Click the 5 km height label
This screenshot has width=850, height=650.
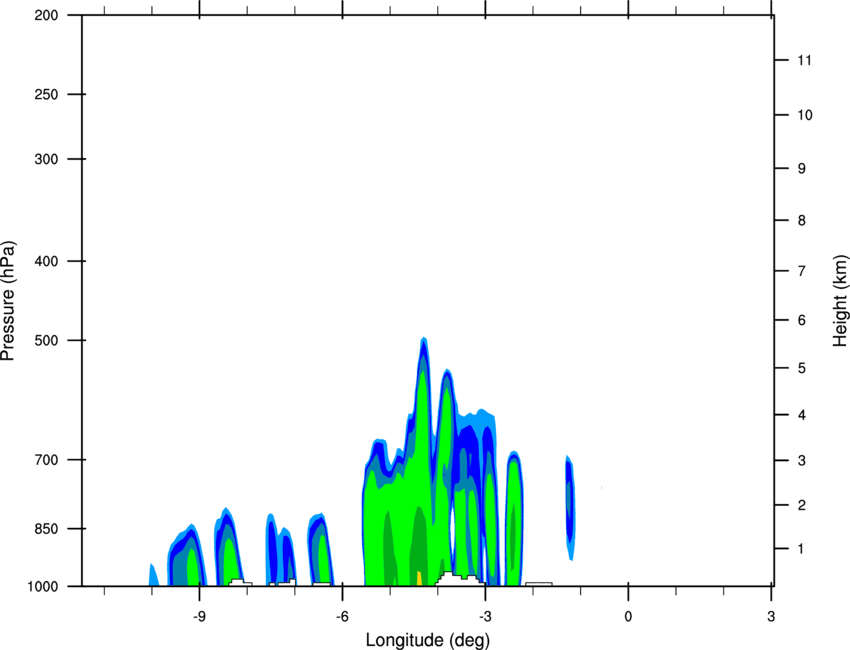[x=802, y=368]
